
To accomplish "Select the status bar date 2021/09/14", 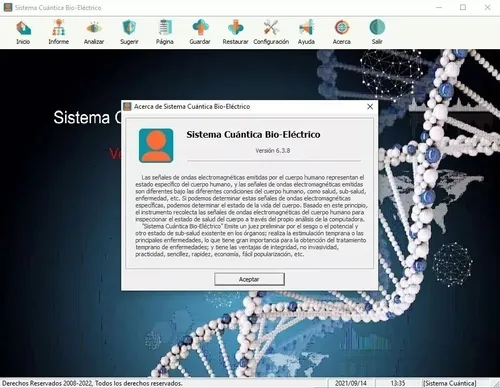I will pyautogui.click(x=351, y=383).
